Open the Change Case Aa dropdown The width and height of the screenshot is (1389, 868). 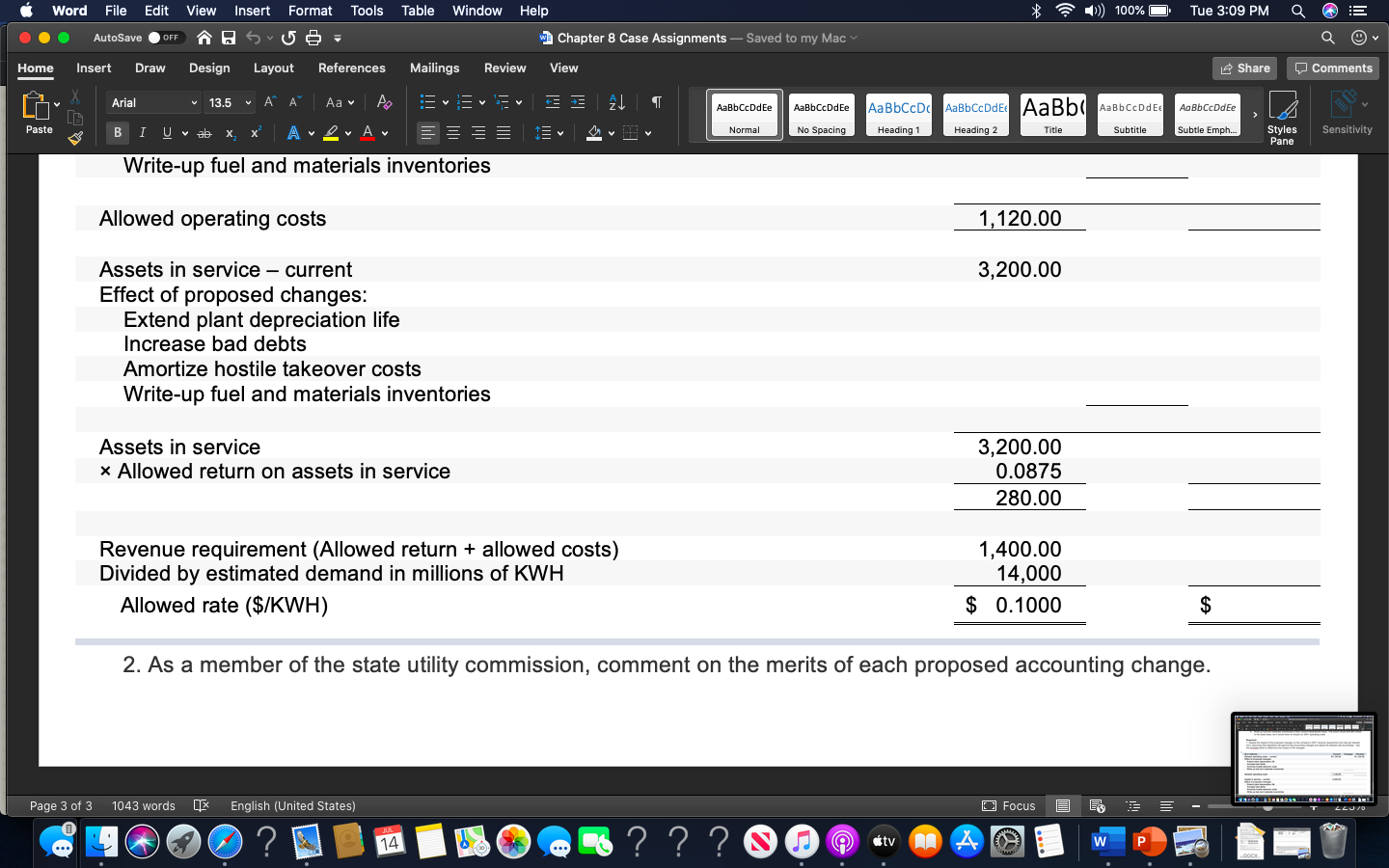tap(340, 102)
